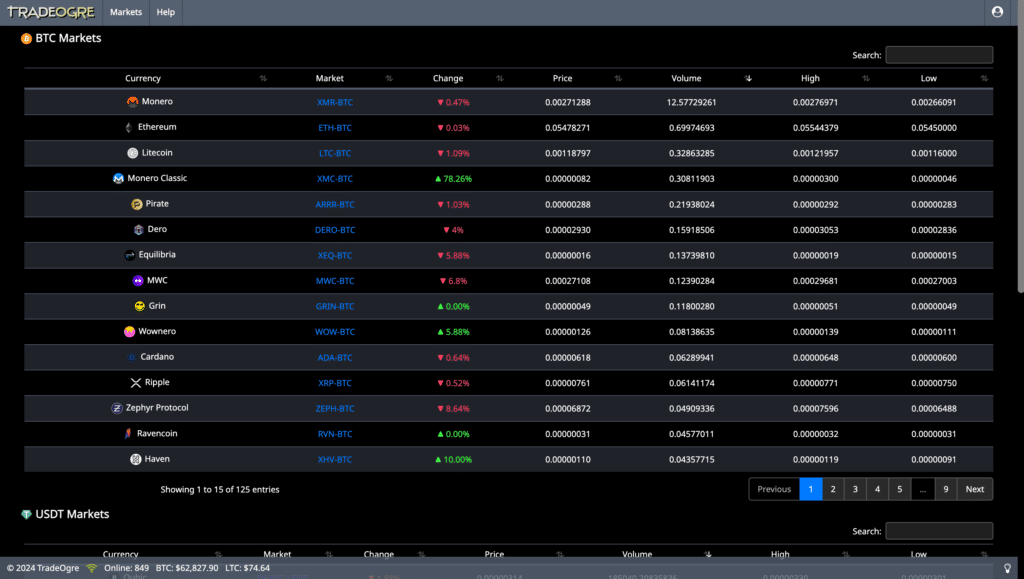Open the ARRR-BTC market link
The height and width of the screenshot is (579, 1024).
click(335, 204)
